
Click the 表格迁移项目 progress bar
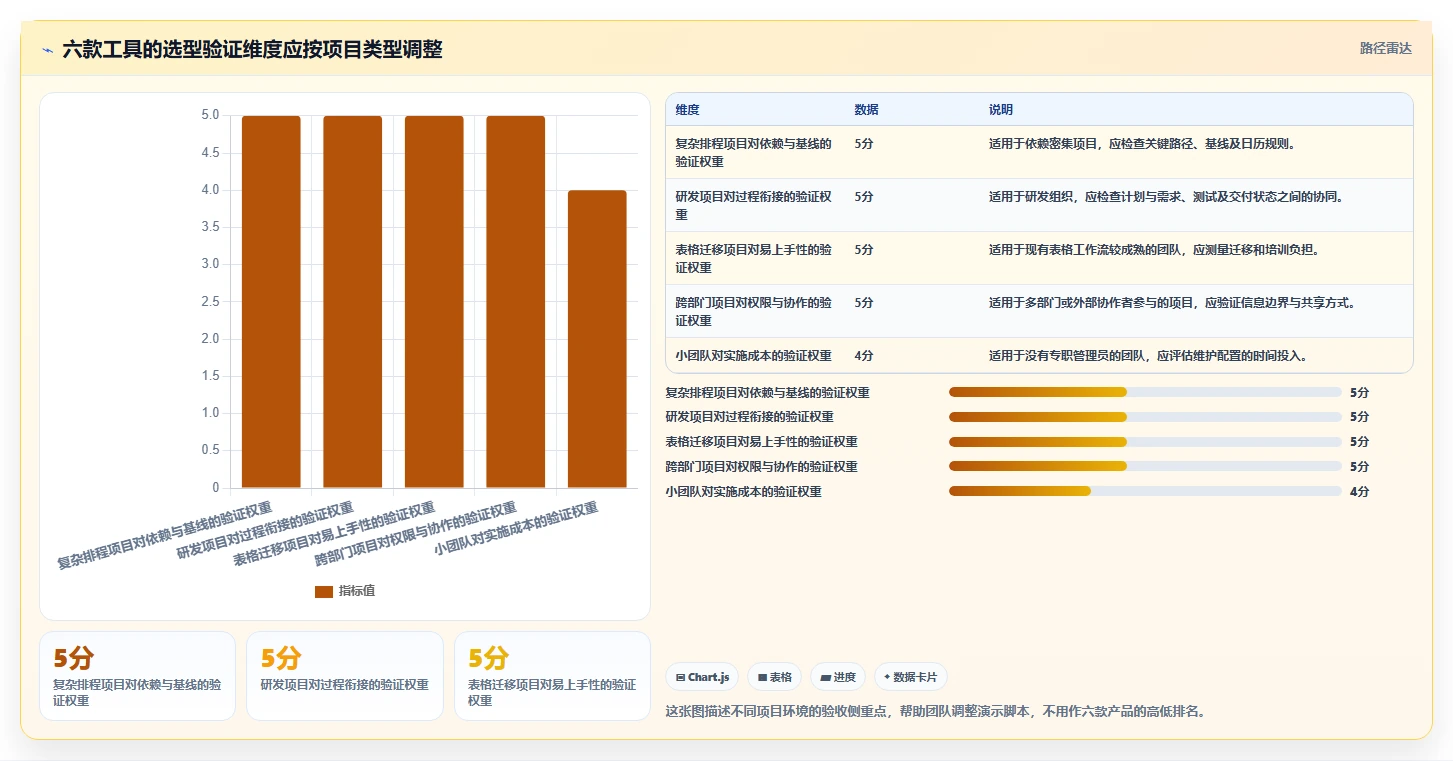[1145, 442]
